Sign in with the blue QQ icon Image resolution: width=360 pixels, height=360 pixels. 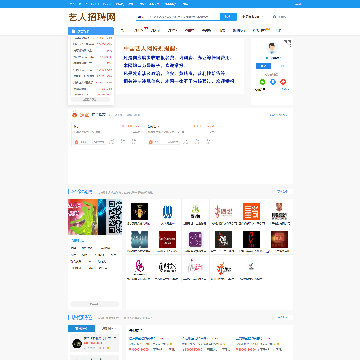[x=273, y=82]
